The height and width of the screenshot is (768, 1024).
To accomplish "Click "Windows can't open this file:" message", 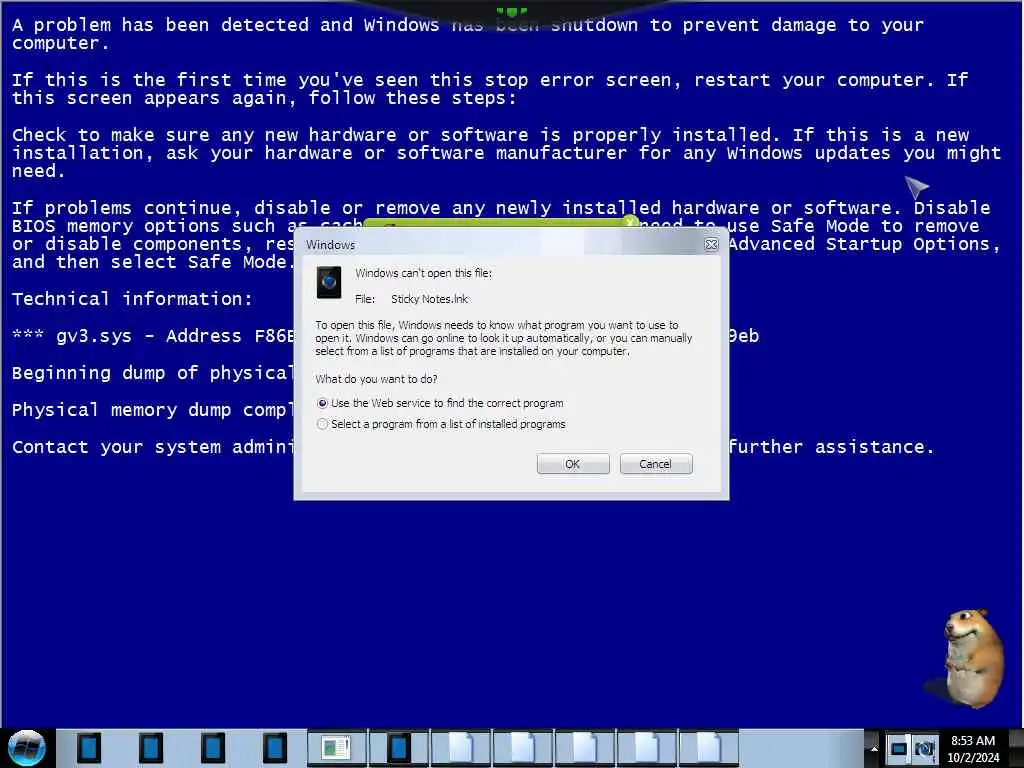I will (x=424, y=273).
